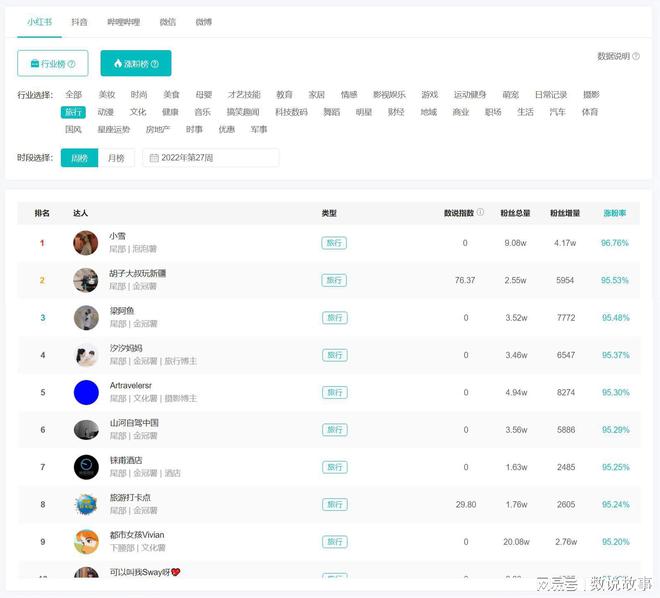
Task: Select the 旅行 industry filter
Action: click(x=73, y=112)
